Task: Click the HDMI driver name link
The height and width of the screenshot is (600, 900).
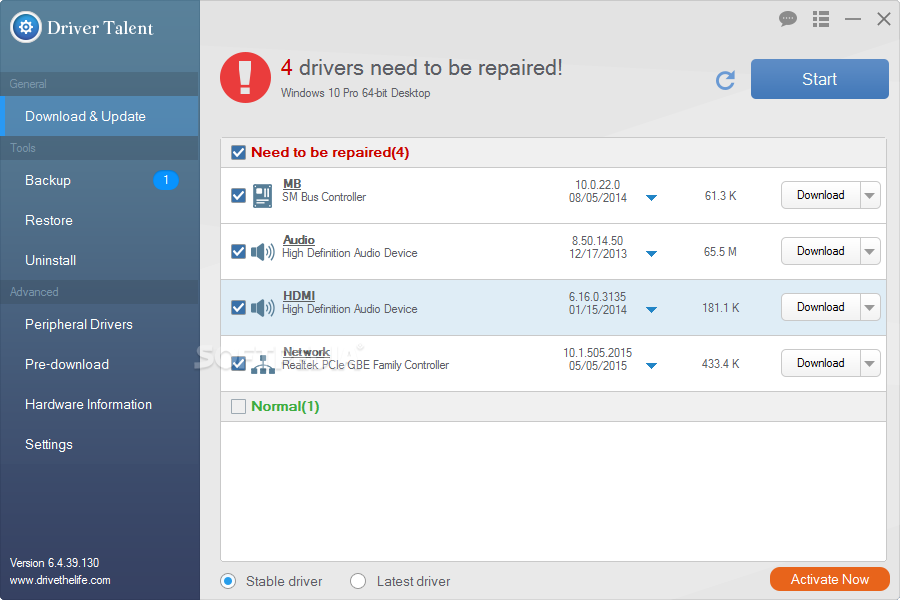Action: tap(298, 296)
